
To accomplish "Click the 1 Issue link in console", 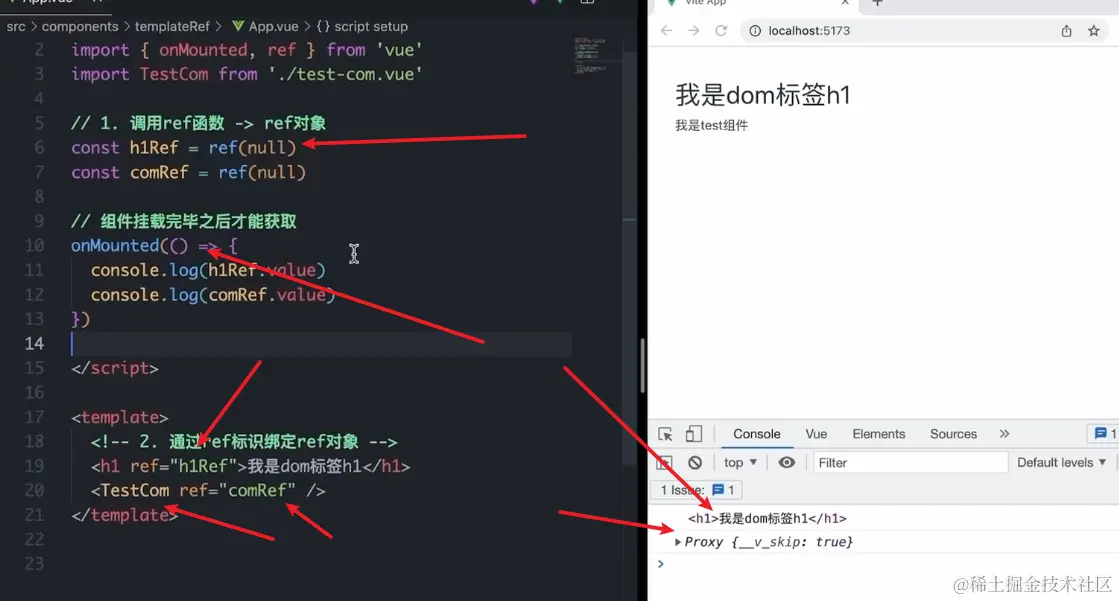I will pos(697,490).
